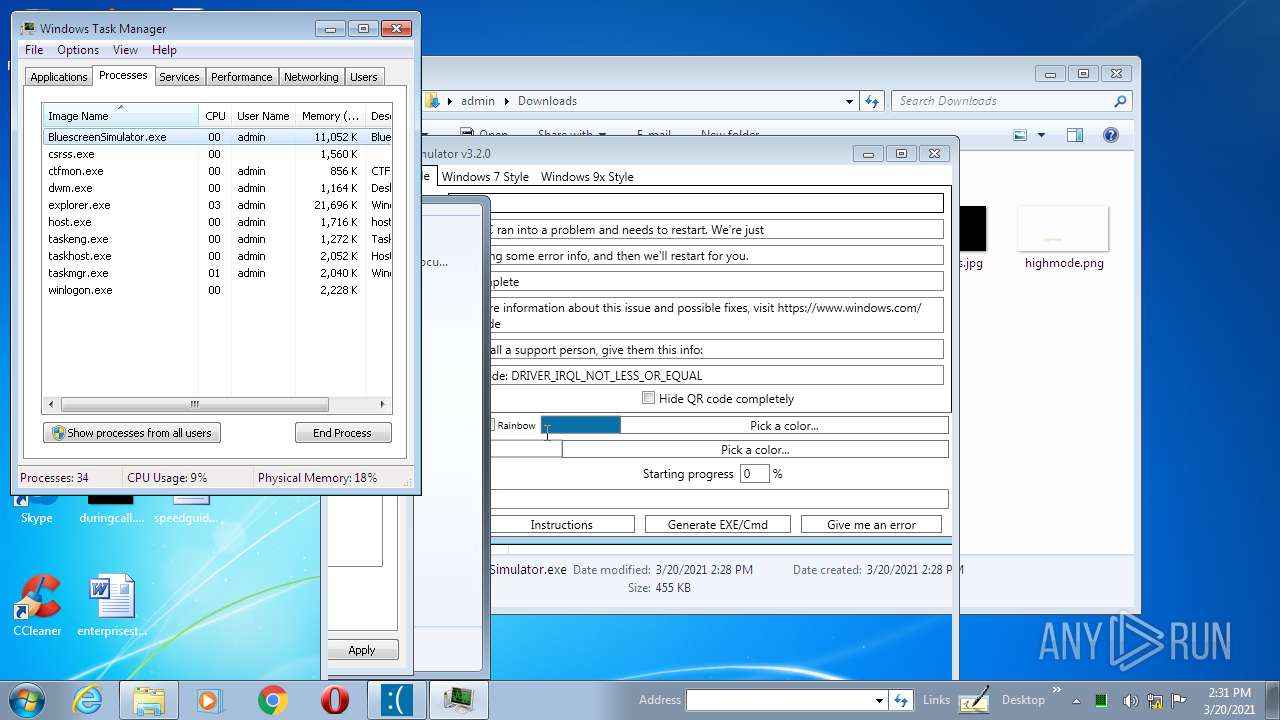Open Windows Explorer taskbar icon
Screen dimensions: 1280x720
point(149,700)
